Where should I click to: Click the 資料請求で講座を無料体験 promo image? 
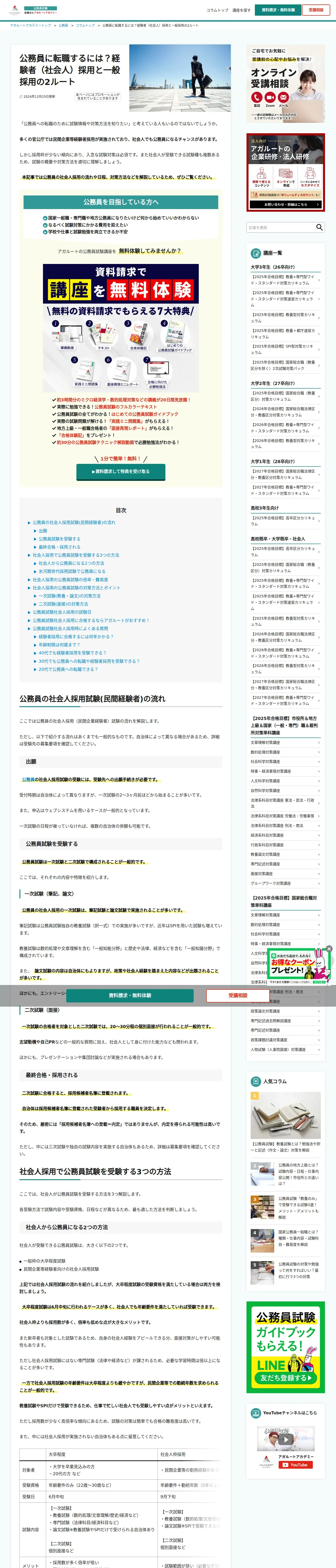pos(121,327)
